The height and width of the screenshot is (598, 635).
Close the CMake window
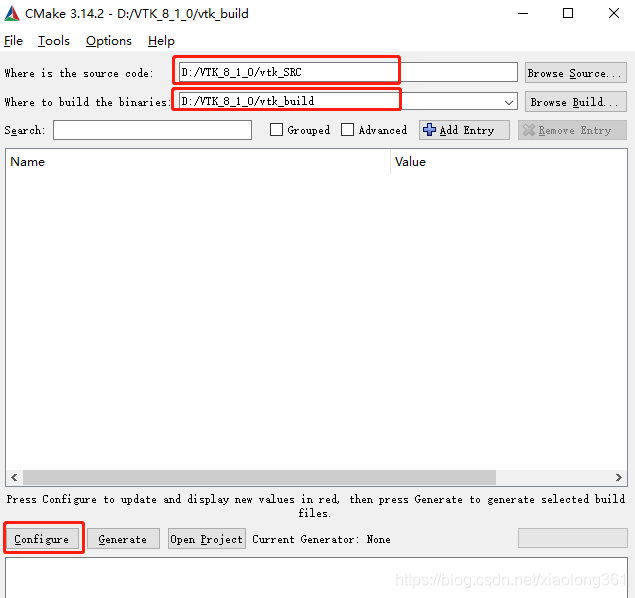pos(614,13)
